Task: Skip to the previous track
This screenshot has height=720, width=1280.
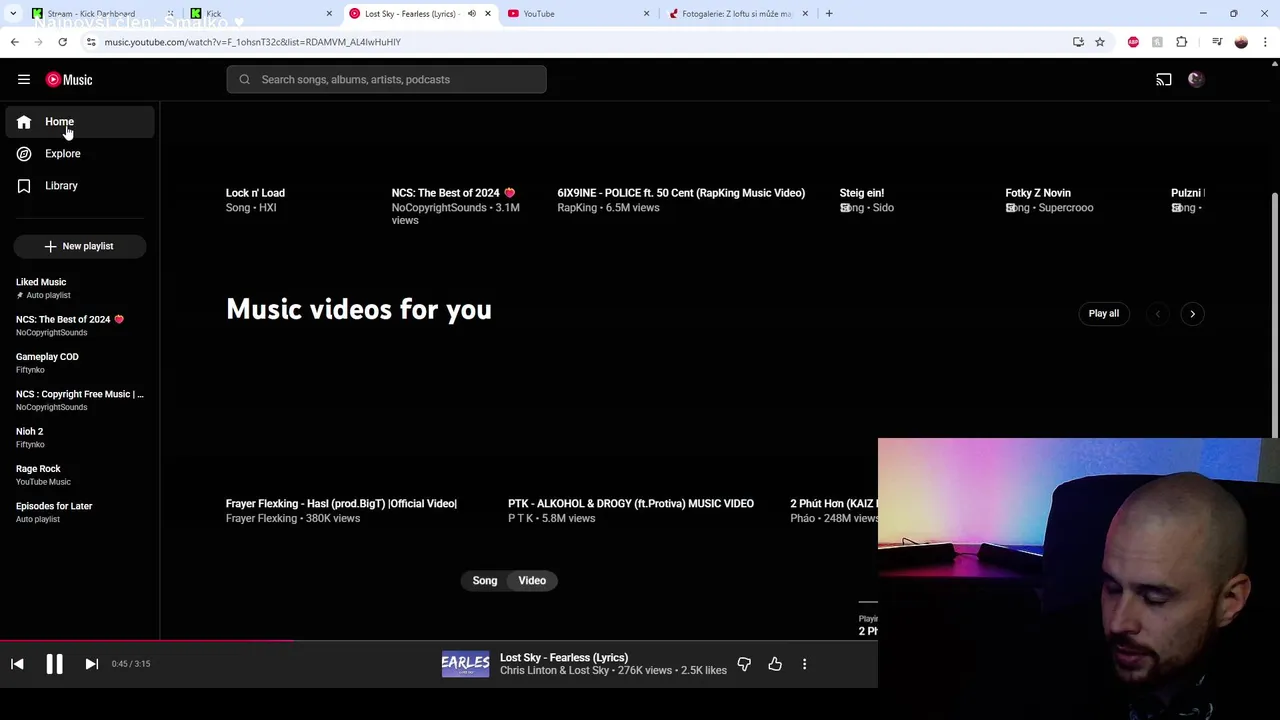Action: (17, 664)
